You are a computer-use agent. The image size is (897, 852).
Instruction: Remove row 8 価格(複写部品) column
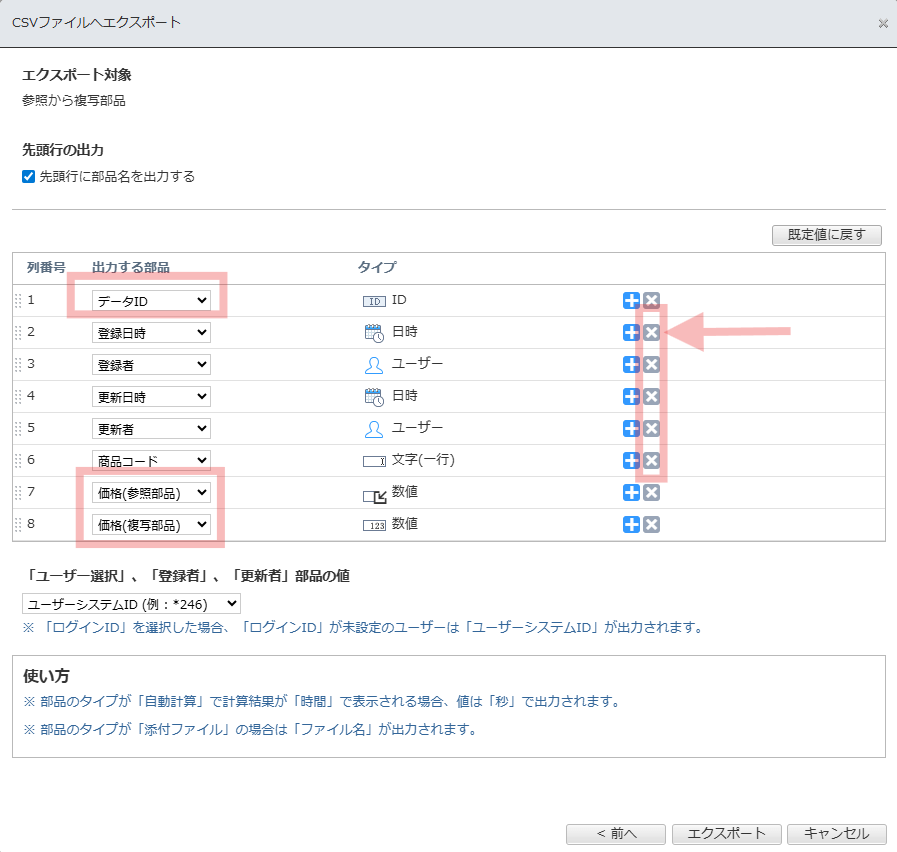[x=651, y=525]
